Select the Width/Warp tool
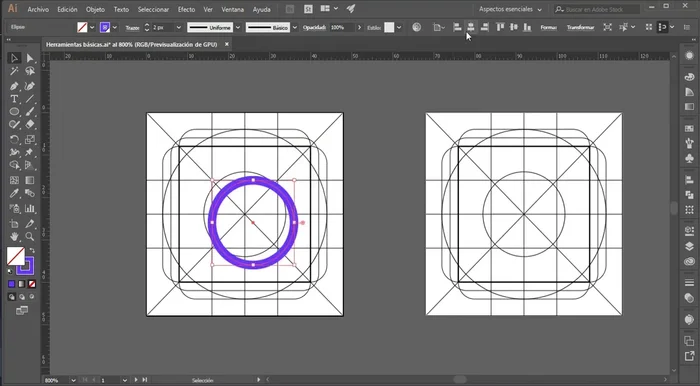This screenshot has height=386, width=700. tap(14, 152)
